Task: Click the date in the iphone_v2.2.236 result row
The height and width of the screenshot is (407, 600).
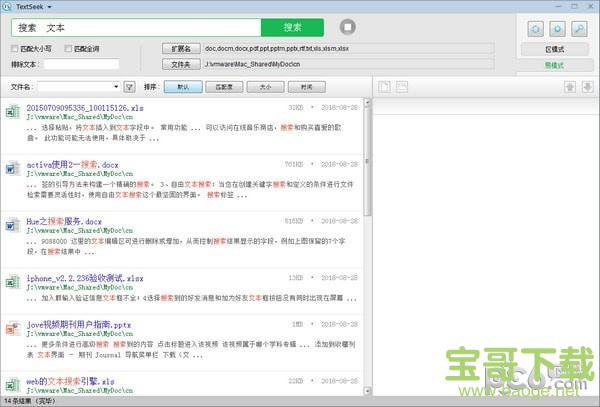Action: coord(339,277)
